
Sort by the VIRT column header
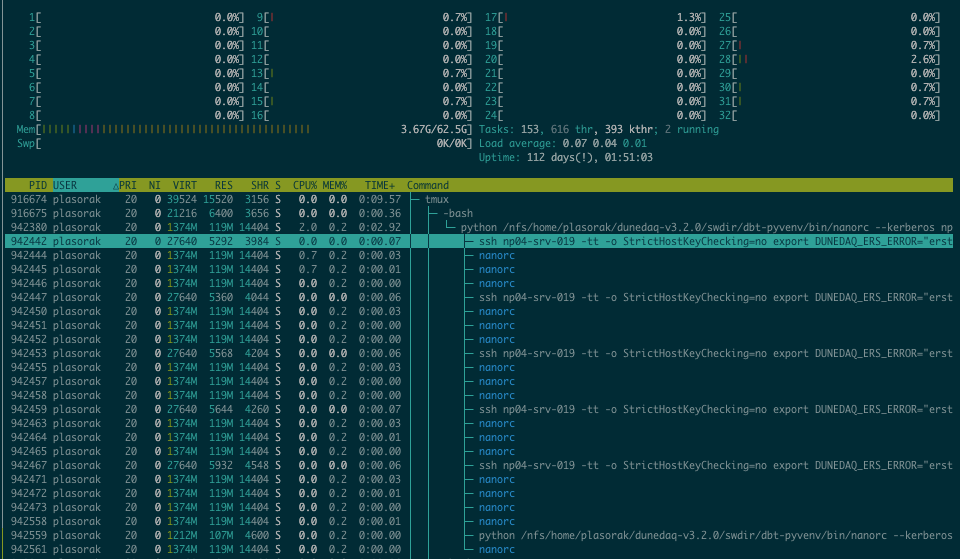[184, 185]
